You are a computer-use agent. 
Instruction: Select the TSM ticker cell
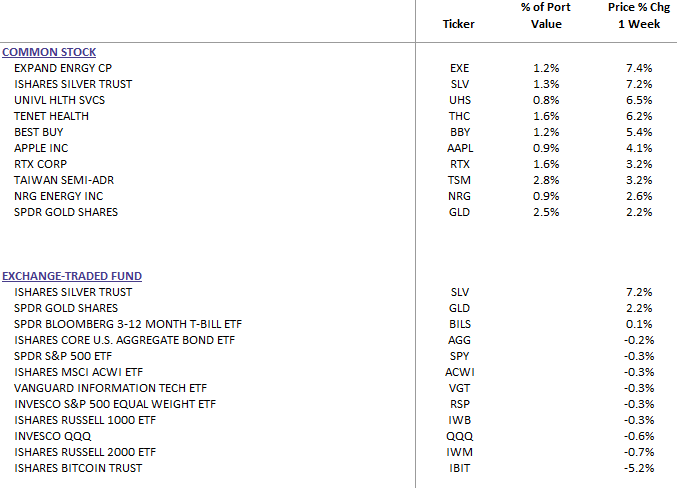coord(459,180)
